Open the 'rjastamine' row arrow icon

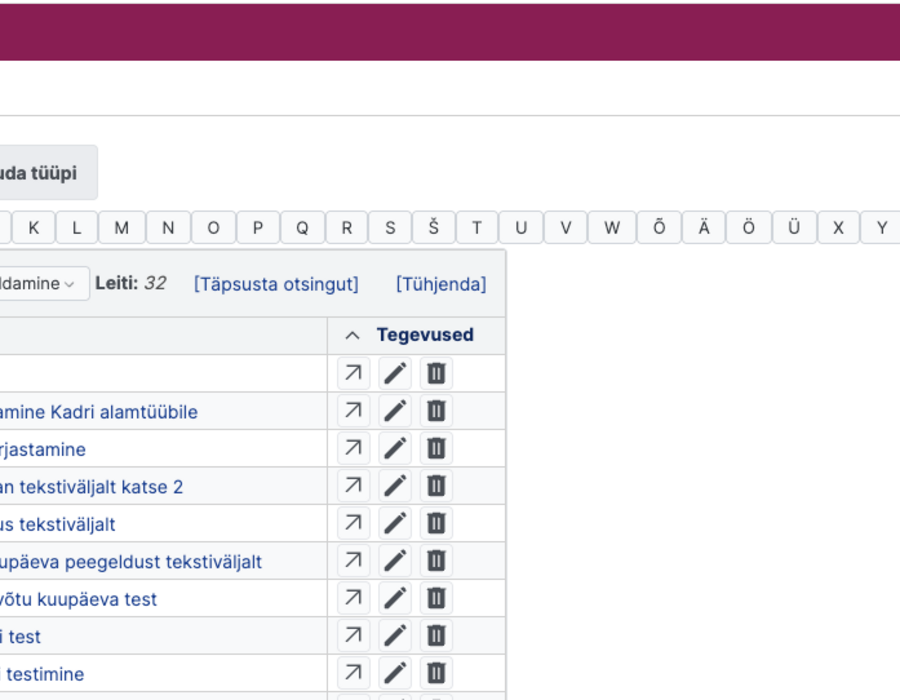pos(354,448)
